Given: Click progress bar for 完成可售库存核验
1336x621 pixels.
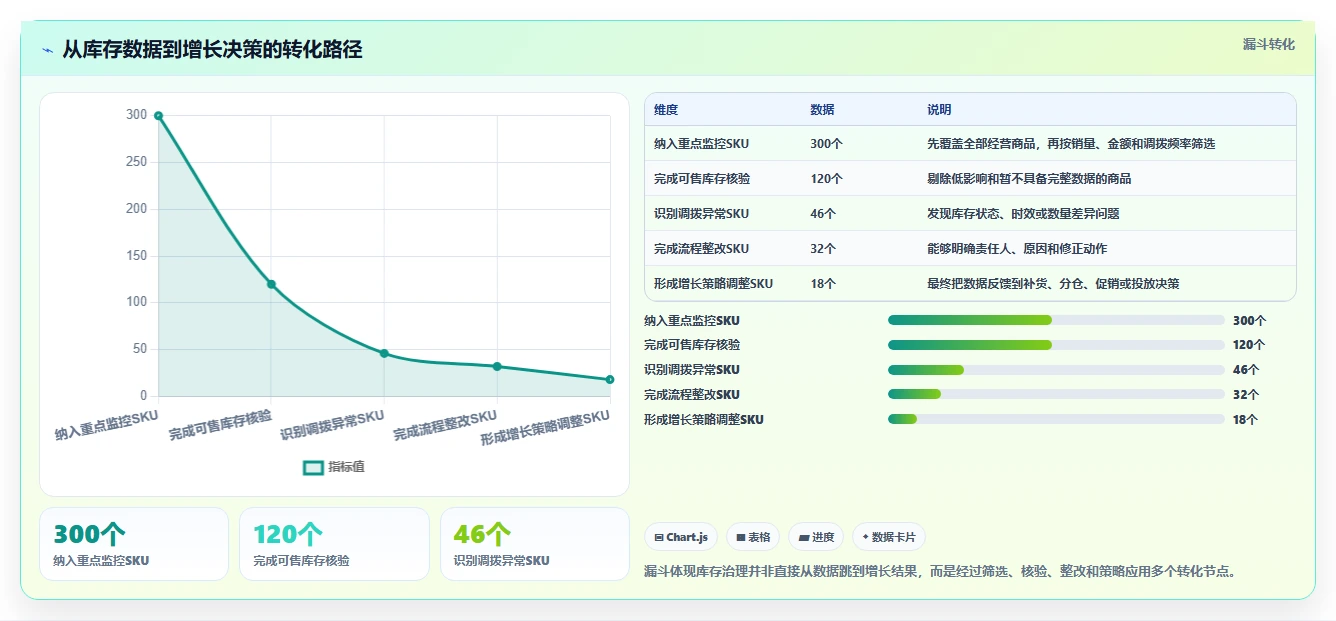Looking at the screenshot, I should click(1056, 345).
